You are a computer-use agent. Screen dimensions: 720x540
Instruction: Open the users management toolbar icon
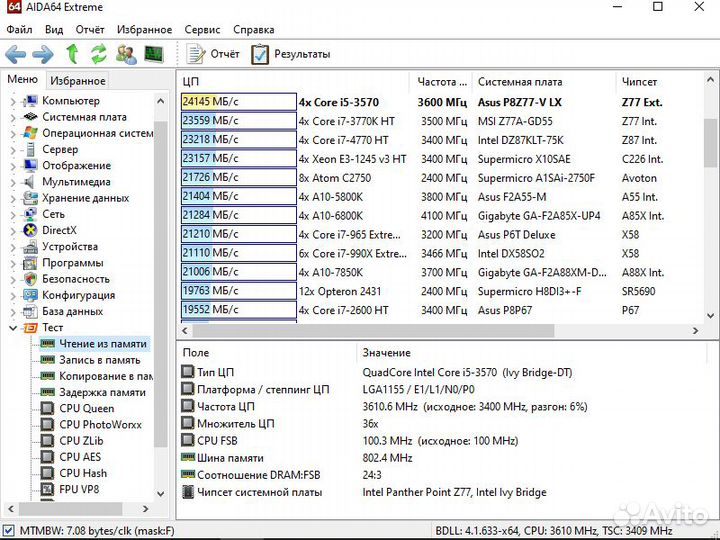(x=126, y=54)
